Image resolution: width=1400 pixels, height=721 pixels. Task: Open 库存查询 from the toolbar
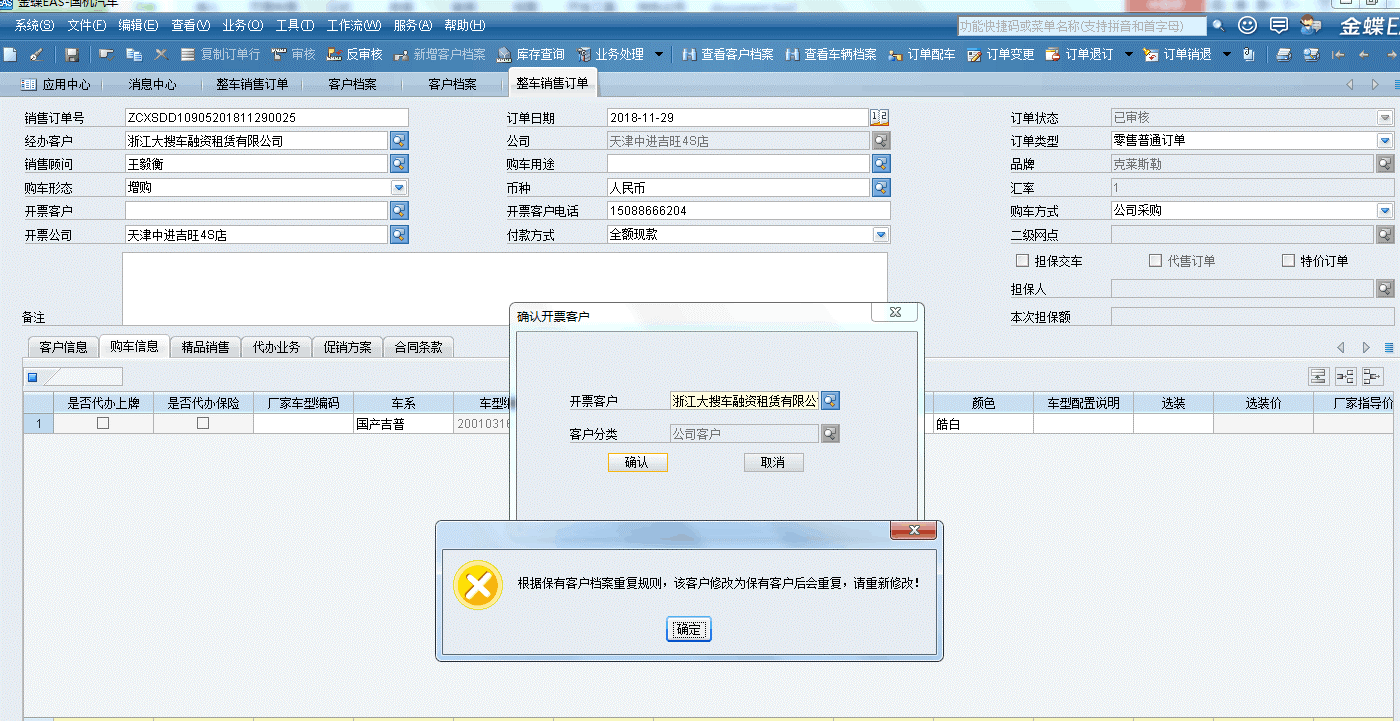[x=531, y=55]
